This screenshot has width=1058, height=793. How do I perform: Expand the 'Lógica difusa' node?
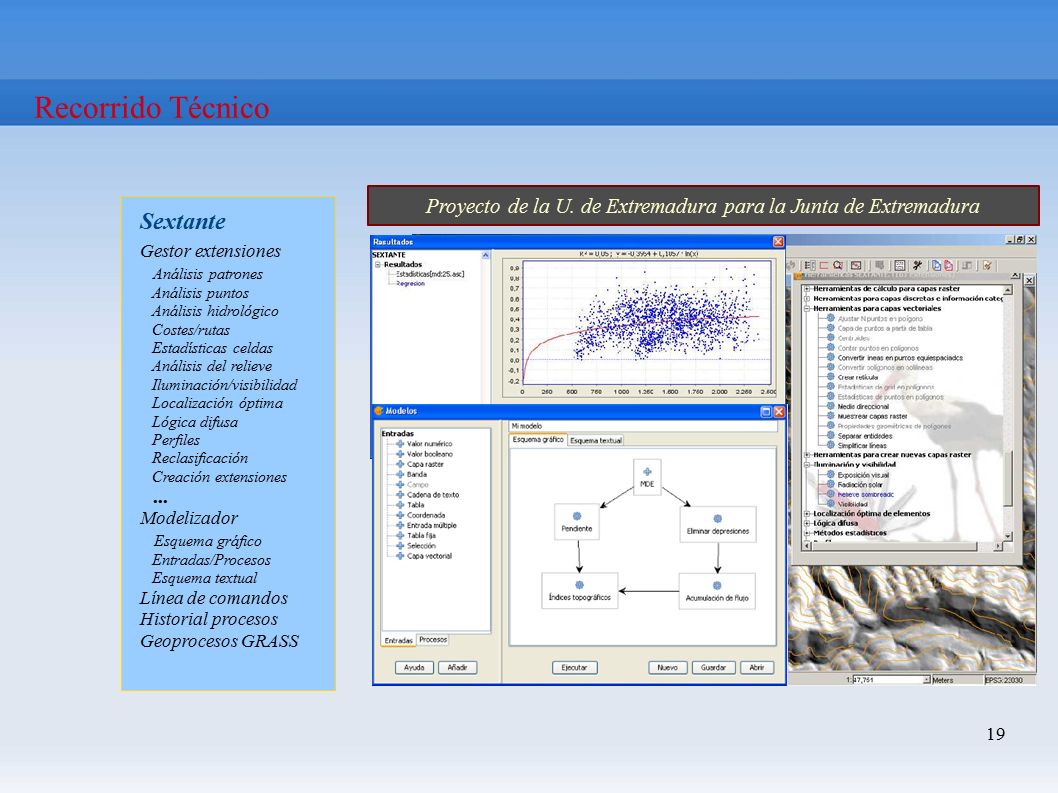(x=806, y=523)
